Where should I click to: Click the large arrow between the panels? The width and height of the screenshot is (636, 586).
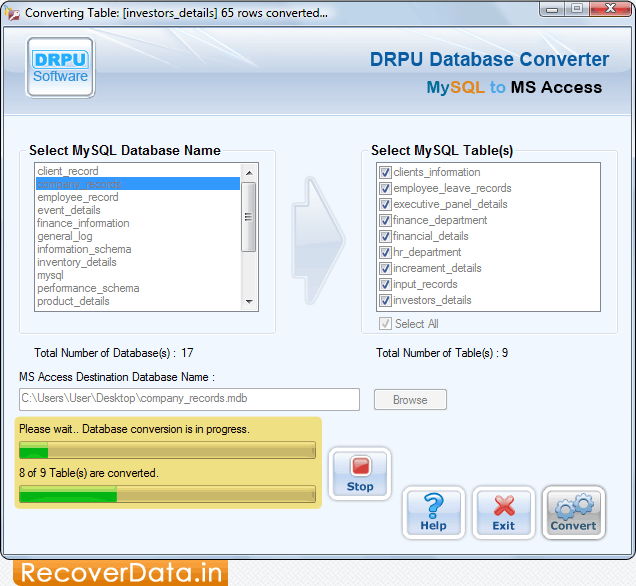318,240
